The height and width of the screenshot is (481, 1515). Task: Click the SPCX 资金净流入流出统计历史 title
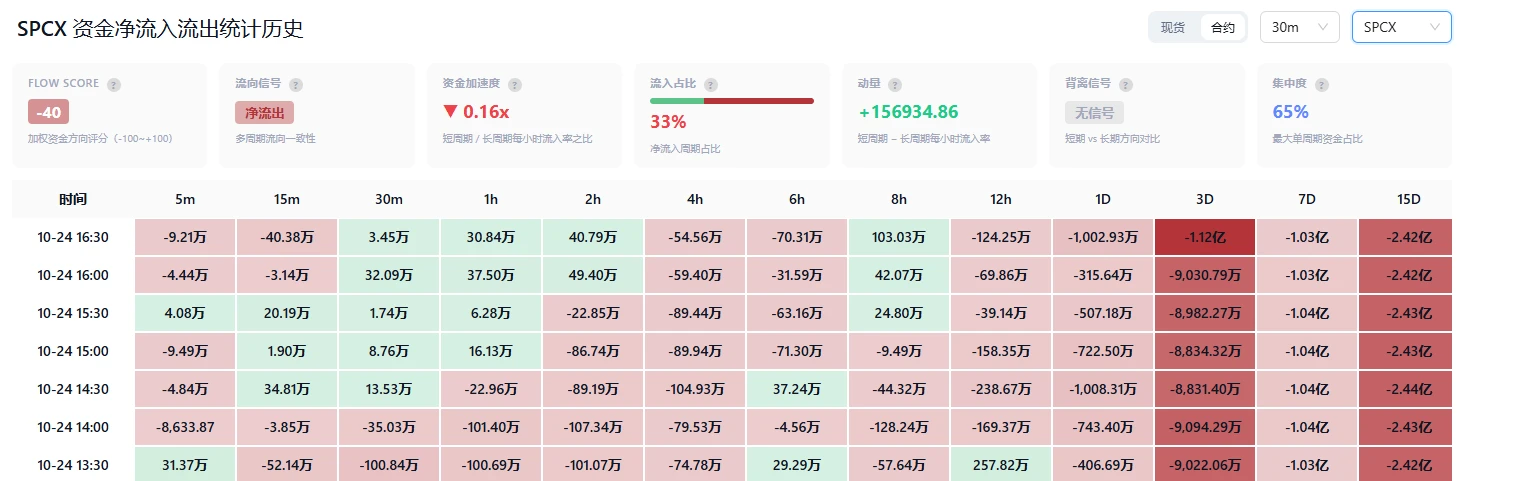coord(160,29)
